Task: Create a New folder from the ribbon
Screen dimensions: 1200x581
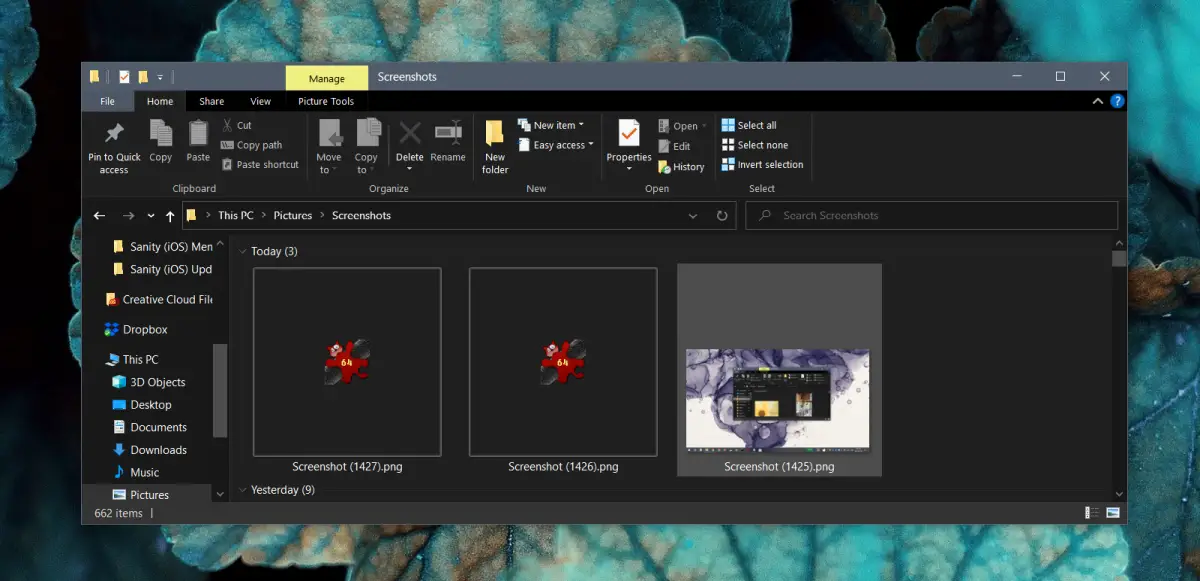Action: (495, 135)
